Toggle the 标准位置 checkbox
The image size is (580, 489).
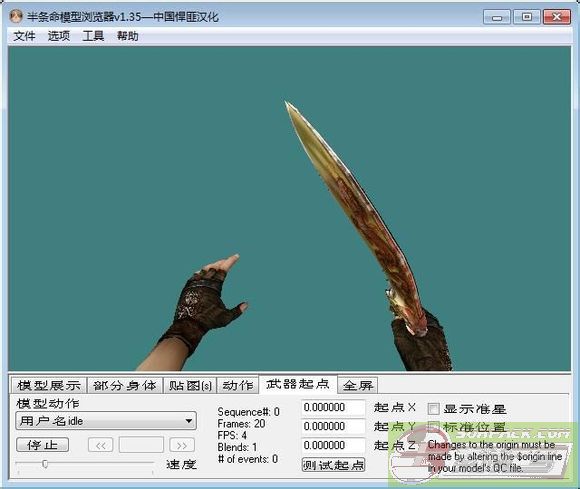click(x=433, y=427)
